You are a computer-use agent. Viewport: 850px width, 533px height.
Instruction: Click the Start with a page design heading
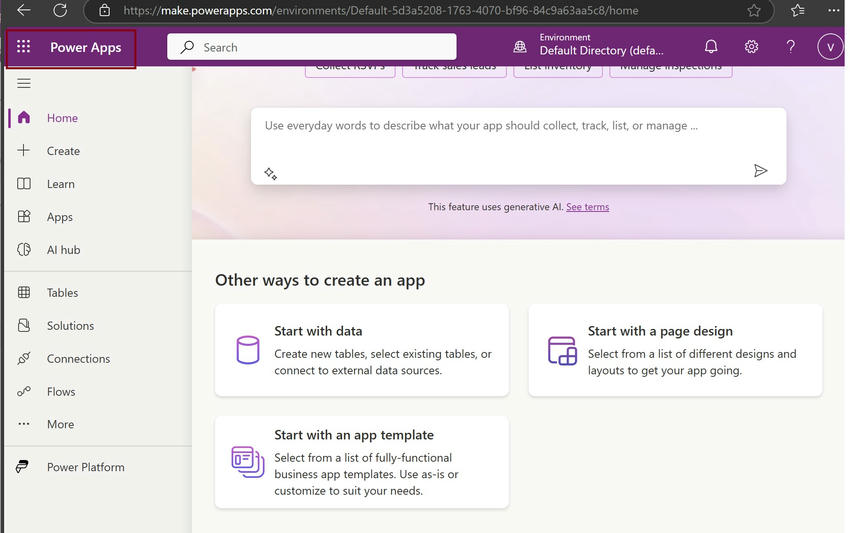(660, 331)
